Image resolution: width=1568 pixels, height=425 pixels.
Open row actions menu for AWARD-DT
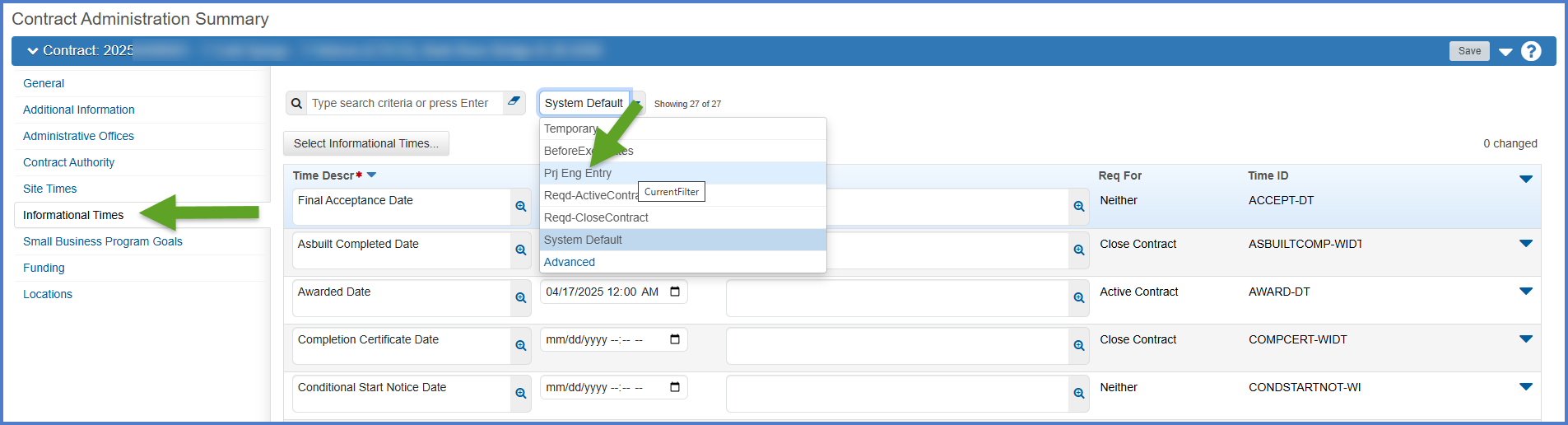tap(1525, 292)
